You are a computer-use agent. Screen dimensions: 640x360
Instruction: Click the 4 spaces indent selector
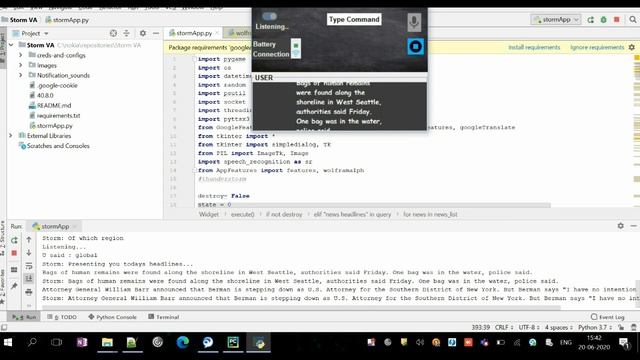(559, 327)
